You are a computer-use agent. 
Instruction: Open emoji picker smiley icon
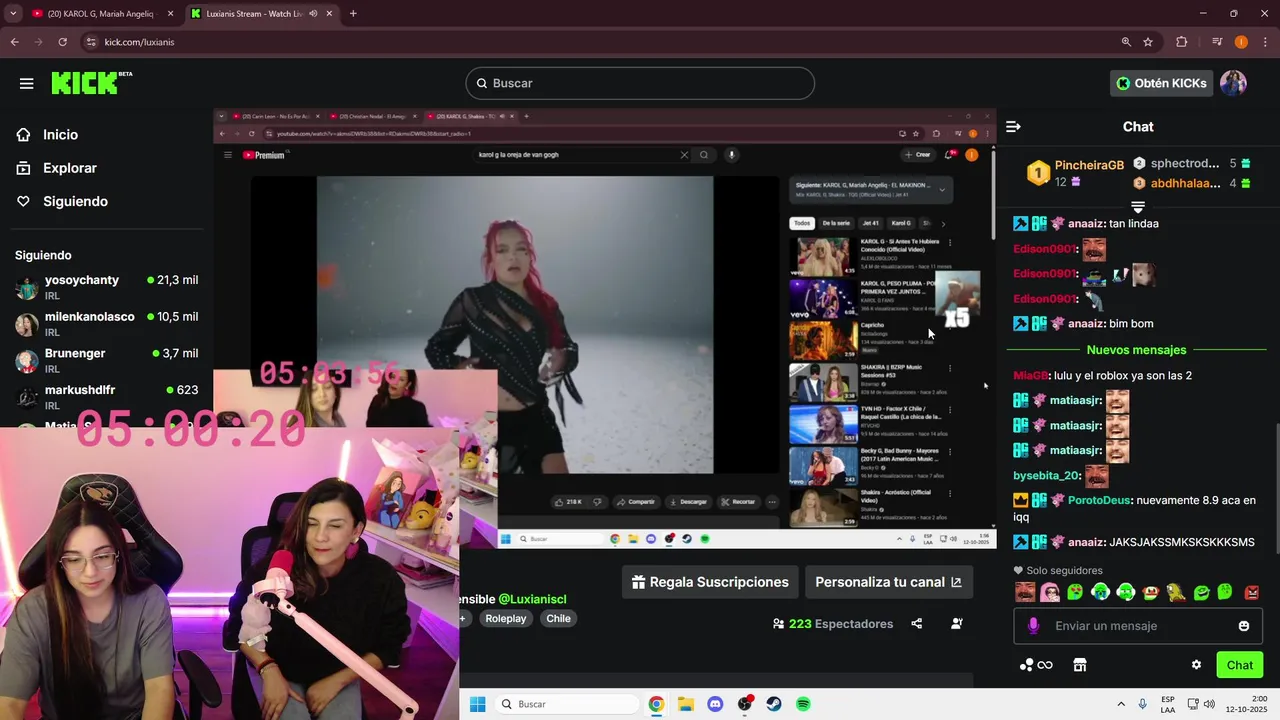pyautogui.click(x=1244, y=626)
